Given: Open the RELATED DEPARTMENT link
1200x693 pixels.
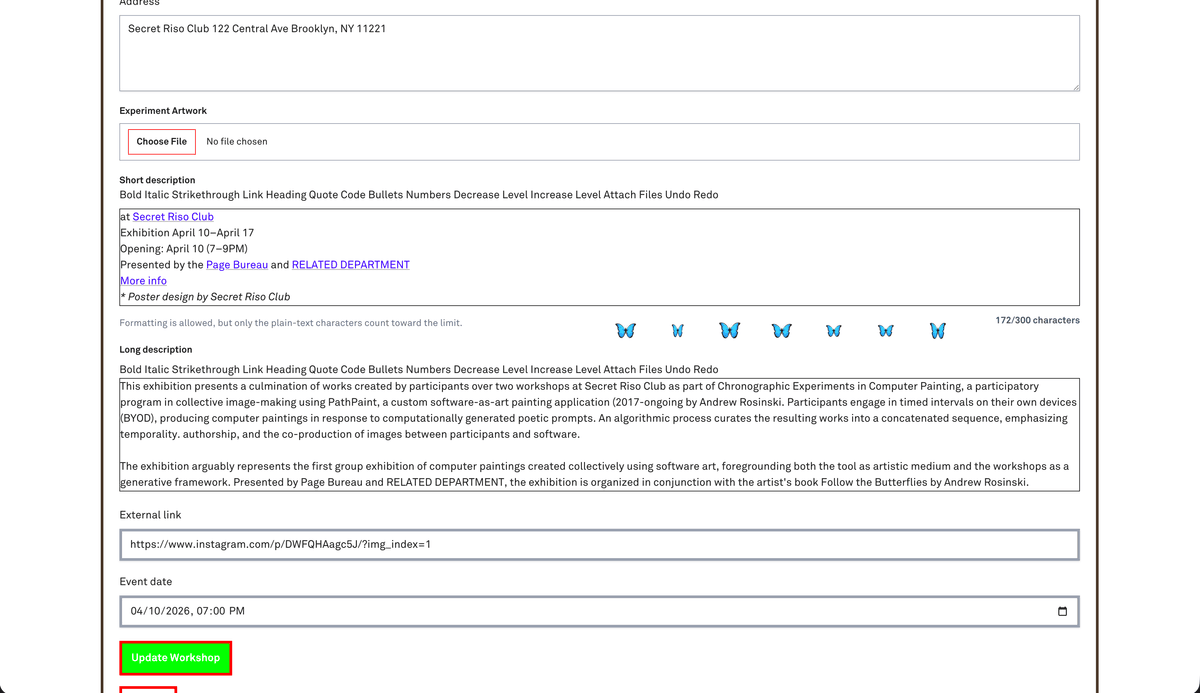Looking at the screenshot, I should click(x=351, y=265).
